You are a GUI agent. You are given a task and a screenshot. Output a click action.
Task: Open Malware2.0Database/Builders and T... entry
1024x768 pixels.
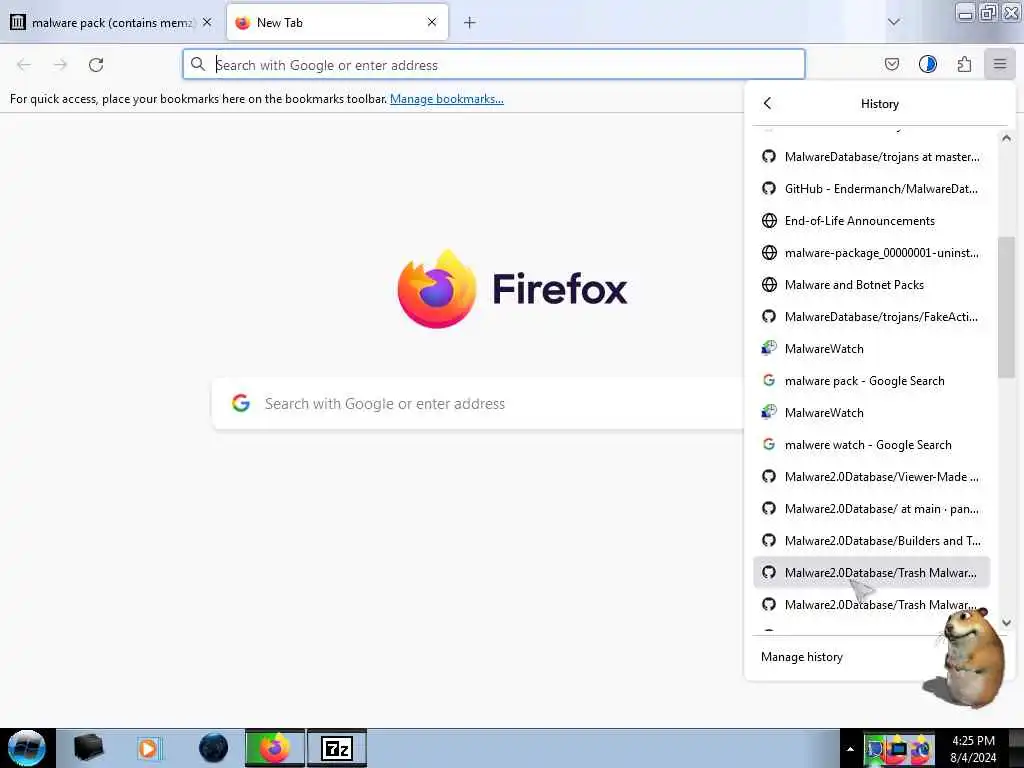pos(871,541)
